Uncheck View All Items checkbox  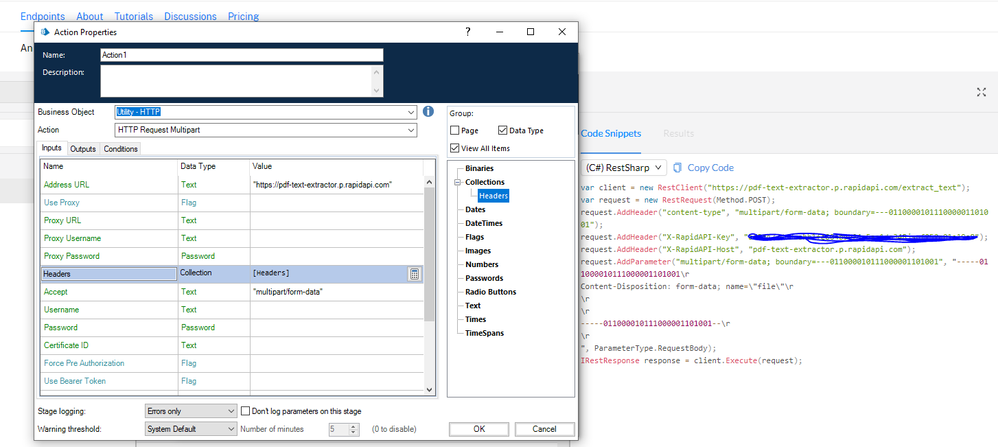tap(455, 149)
